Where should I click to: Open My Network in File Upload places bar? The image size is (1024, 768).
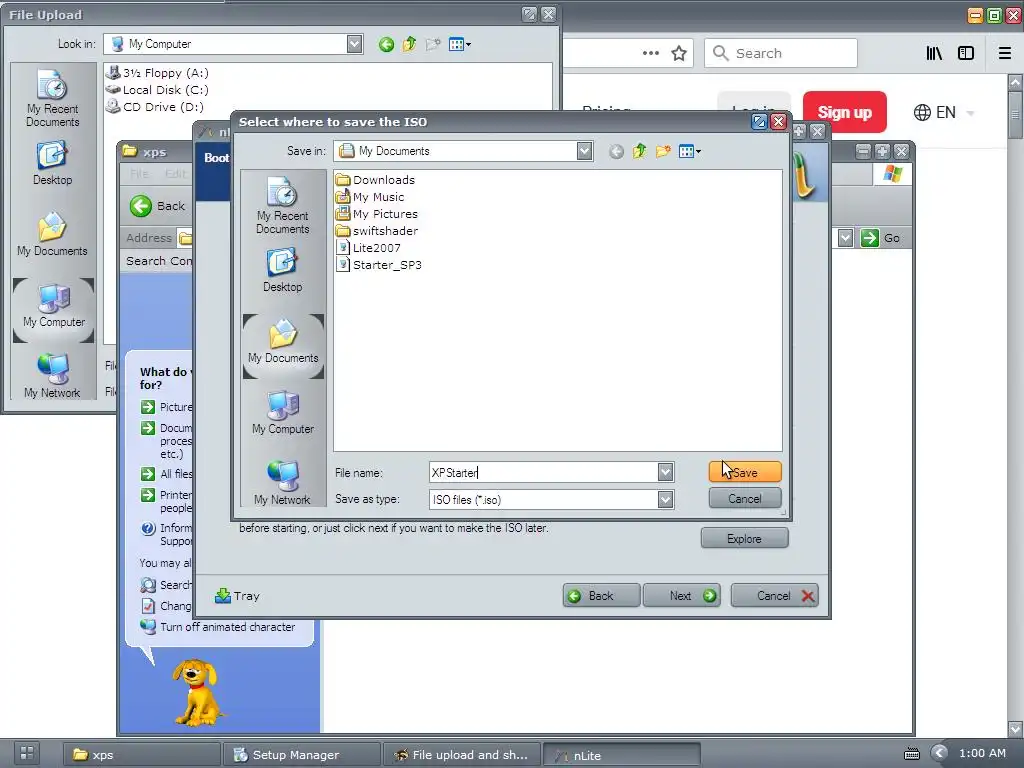[x=53, y=376]
